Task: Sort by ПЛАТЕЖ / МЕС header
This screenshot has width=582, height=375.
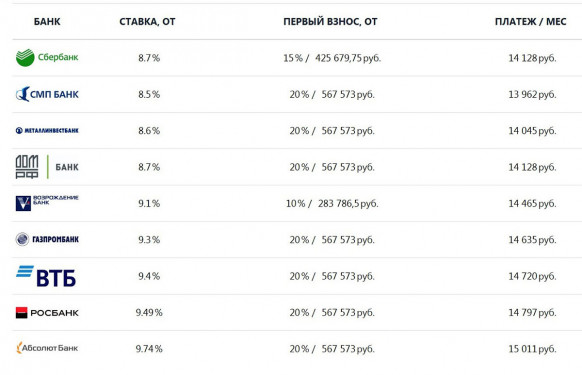Action: (530, 22)
